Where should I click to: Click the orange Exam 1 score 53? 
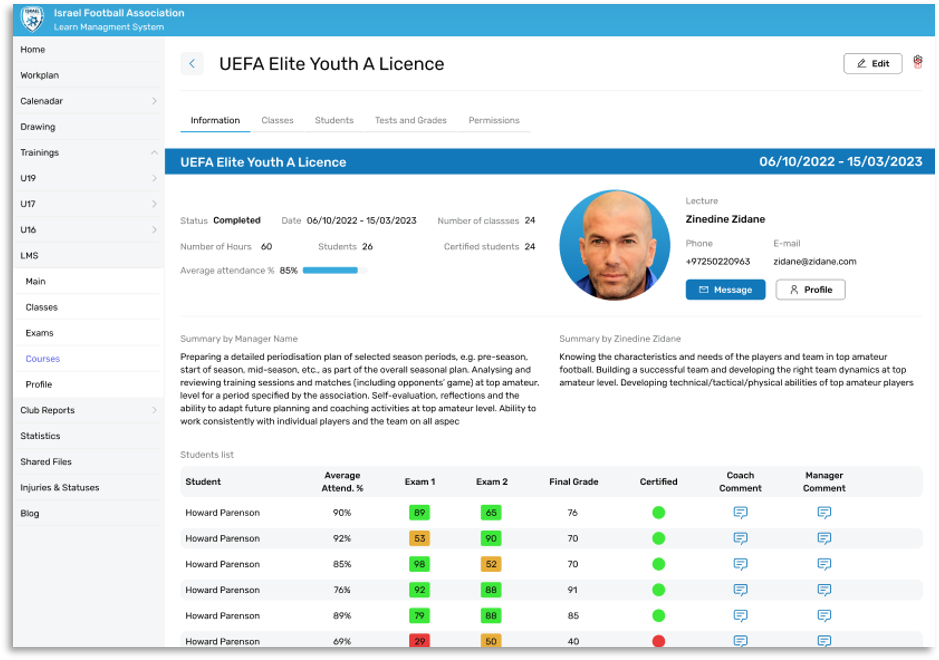click(419, 538)
